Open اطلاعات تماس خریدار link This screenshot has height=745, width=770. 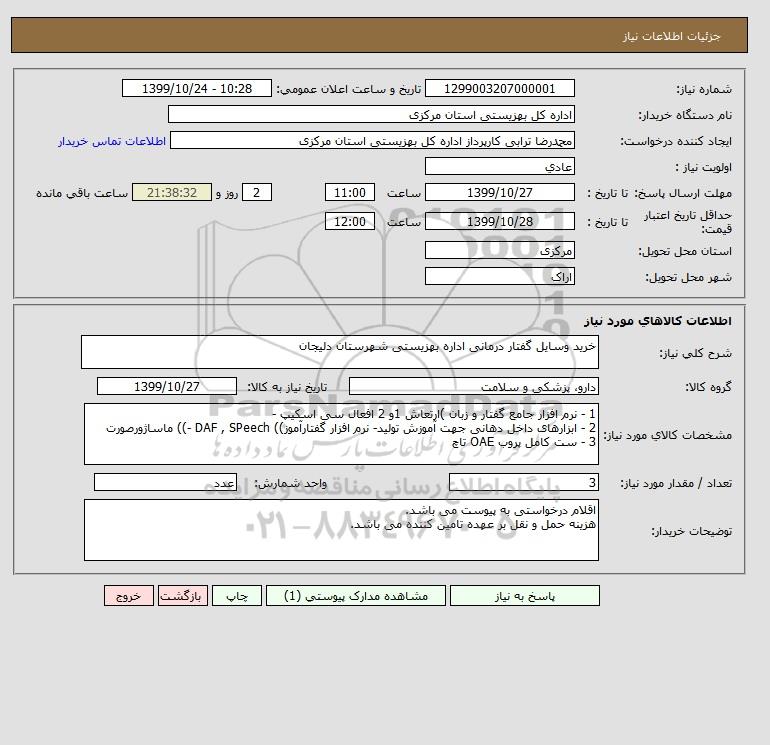pos(112,141)
